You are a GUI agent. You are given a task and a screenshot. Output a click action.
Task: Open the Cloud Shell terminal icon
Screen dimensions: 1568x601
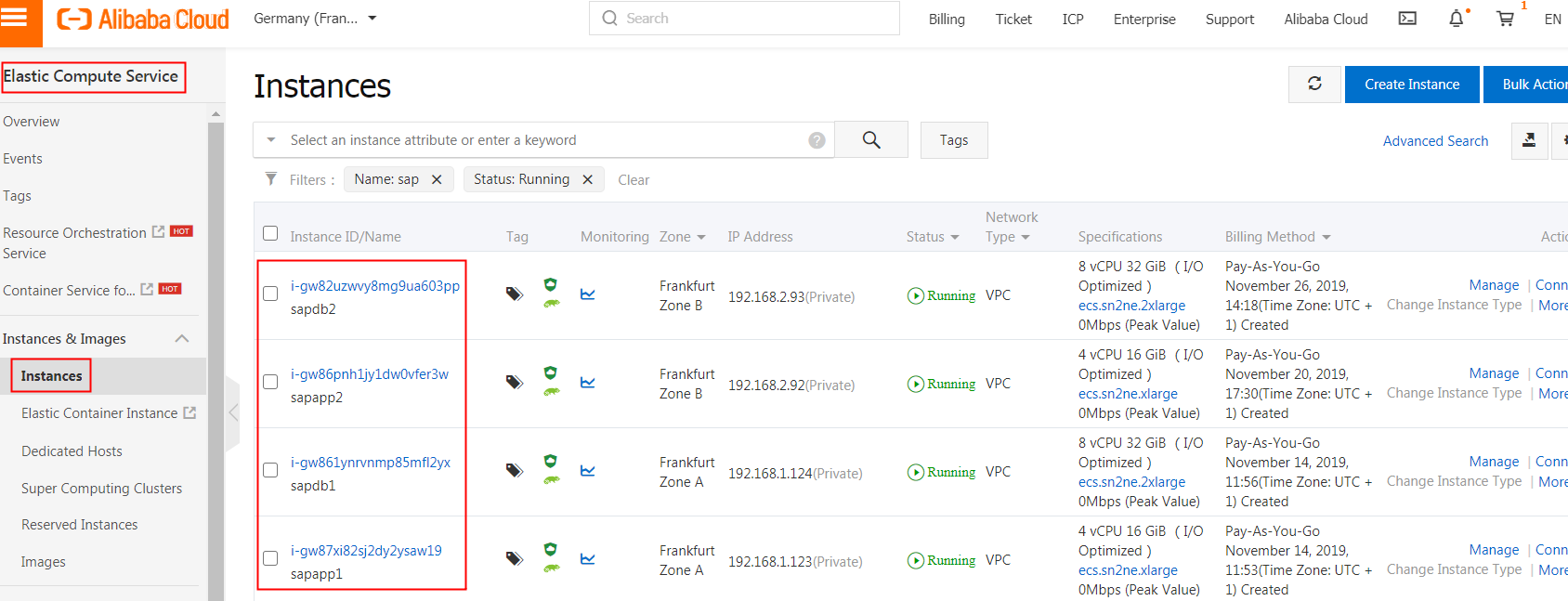coord(1407,19)
